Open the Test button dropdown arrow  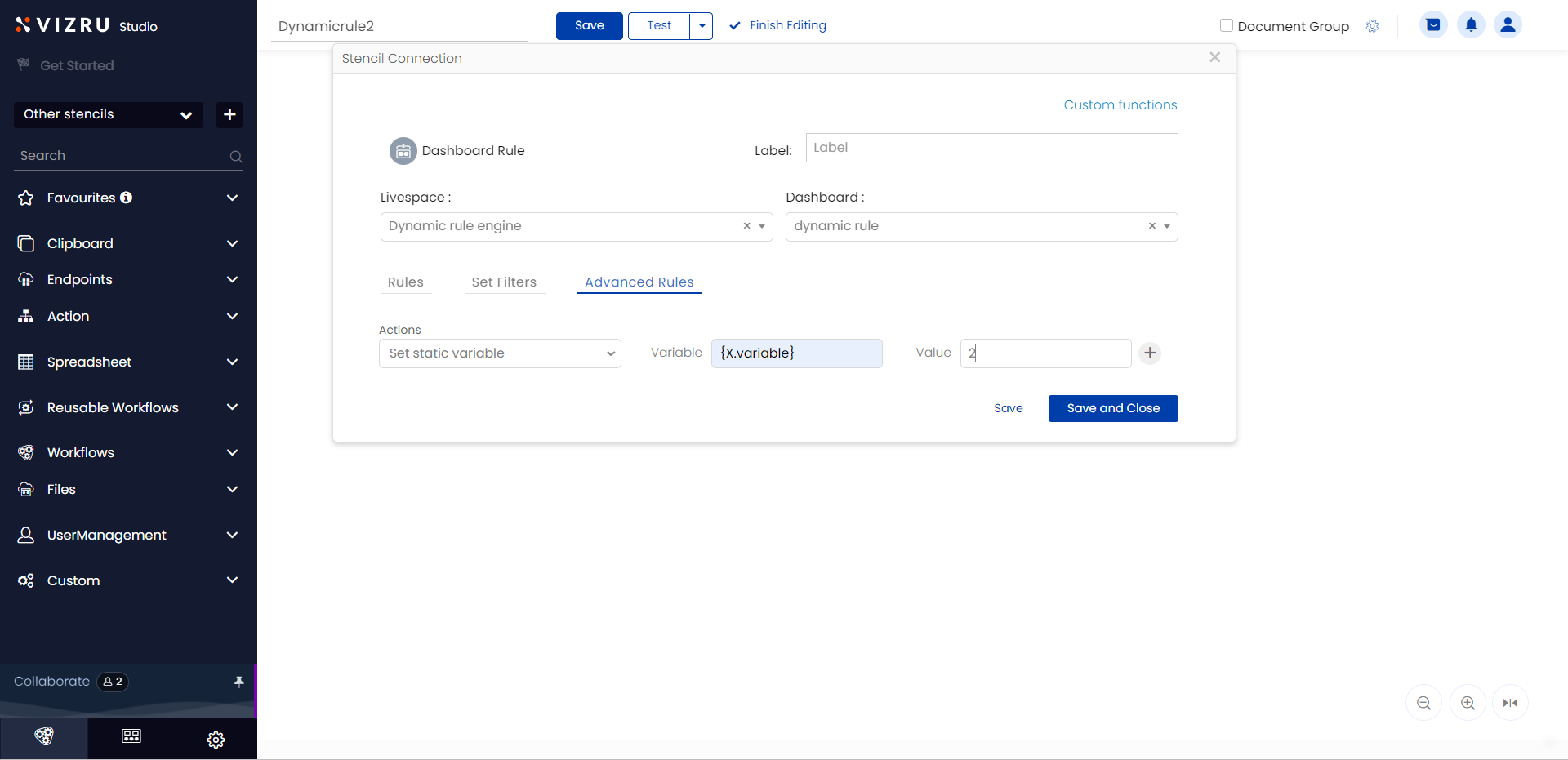pos(702,26)
